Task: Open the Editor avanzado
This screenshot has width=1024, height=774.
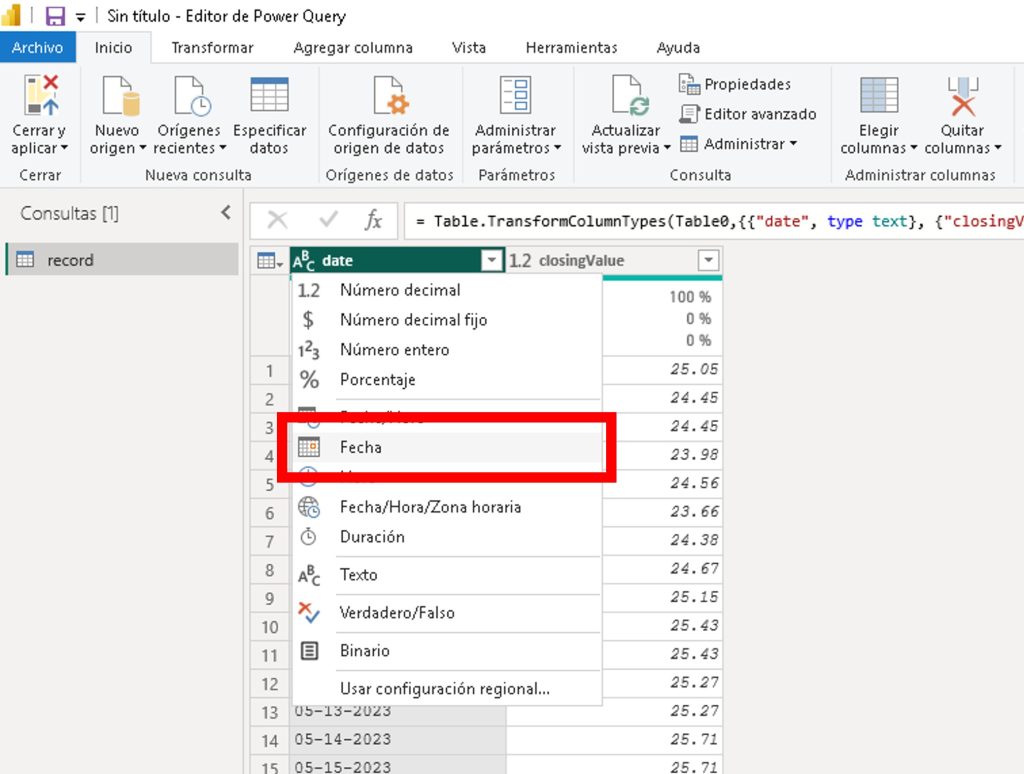Action: coord(749,114)
